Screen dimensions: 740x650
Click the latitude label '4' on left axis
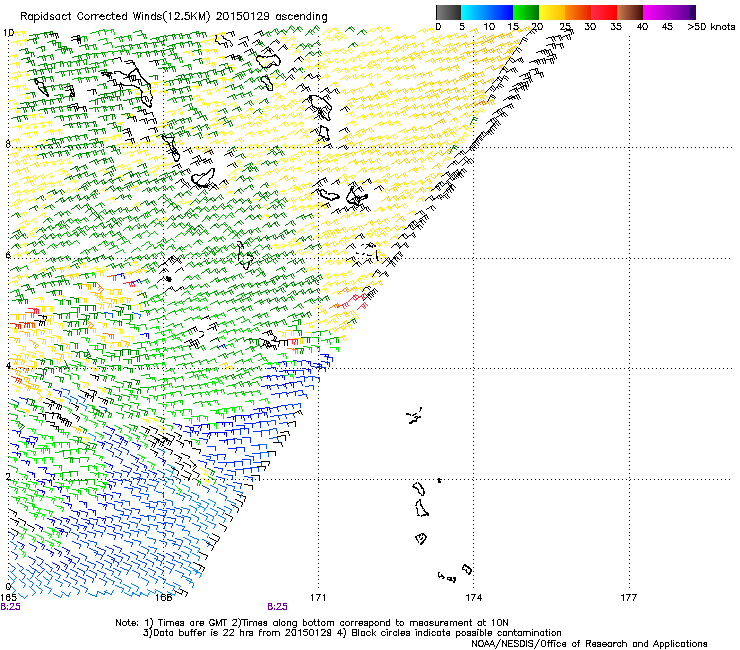[8, 366]
